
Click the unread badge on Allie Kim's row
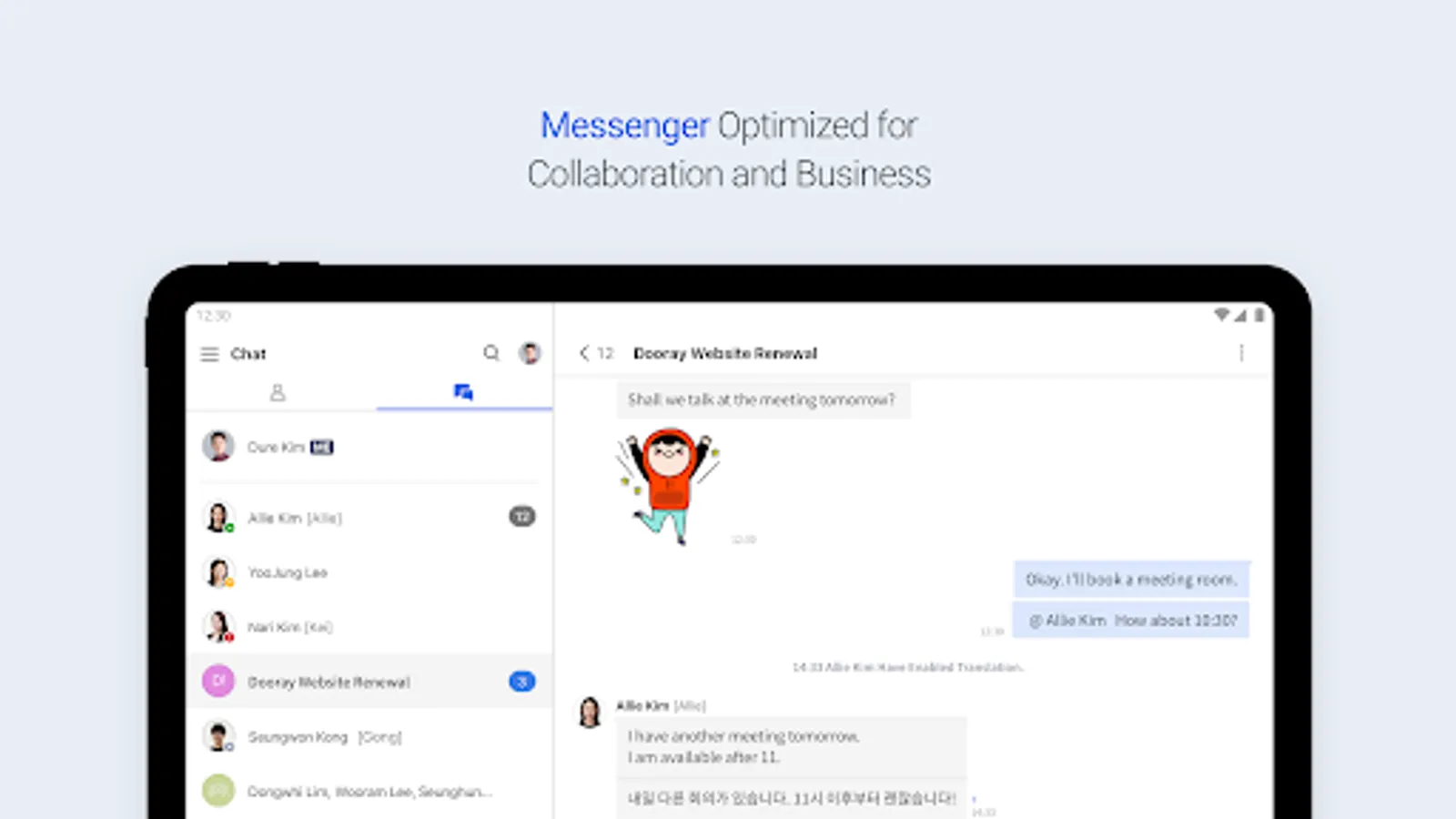point(522,517)
